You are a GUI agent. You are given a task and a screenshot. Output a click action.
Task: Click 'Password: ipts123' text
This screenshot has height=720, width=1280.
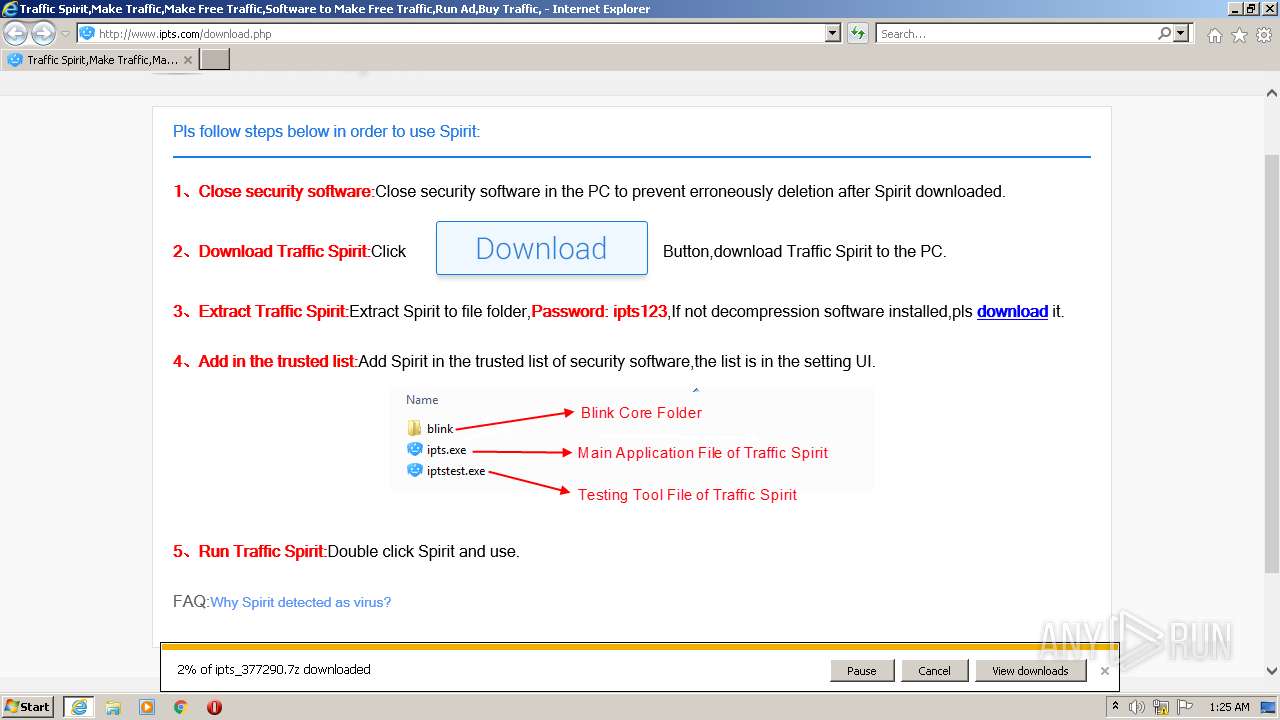[x=599, y=311]
